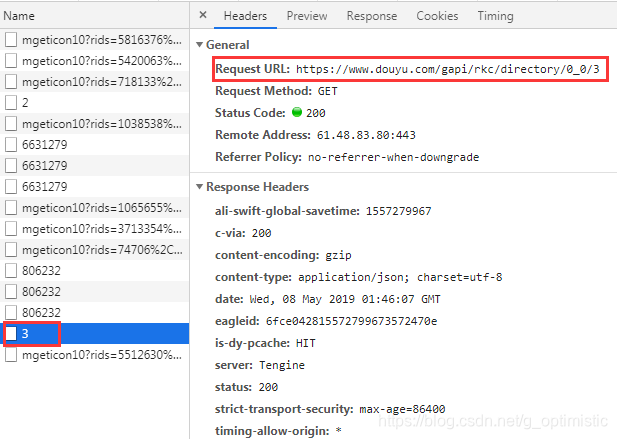This screenshot has height=439, width=617.
Task: Click is-dy-pcache: HIT header
Action: tap(265, 343)
